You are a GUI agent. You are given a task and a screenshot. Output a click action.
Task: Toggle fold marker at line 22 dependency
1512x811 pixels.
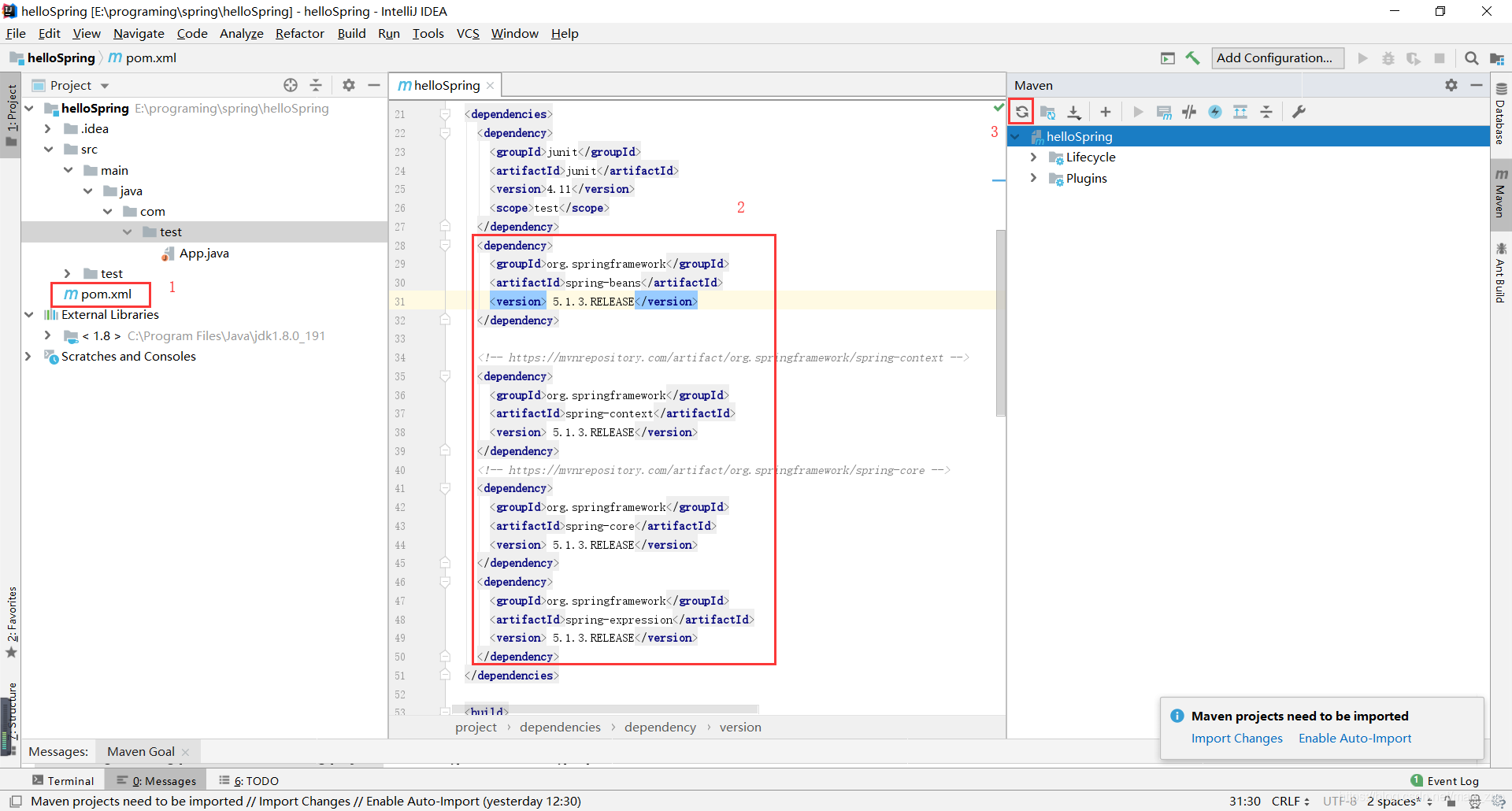click(445, 133)
